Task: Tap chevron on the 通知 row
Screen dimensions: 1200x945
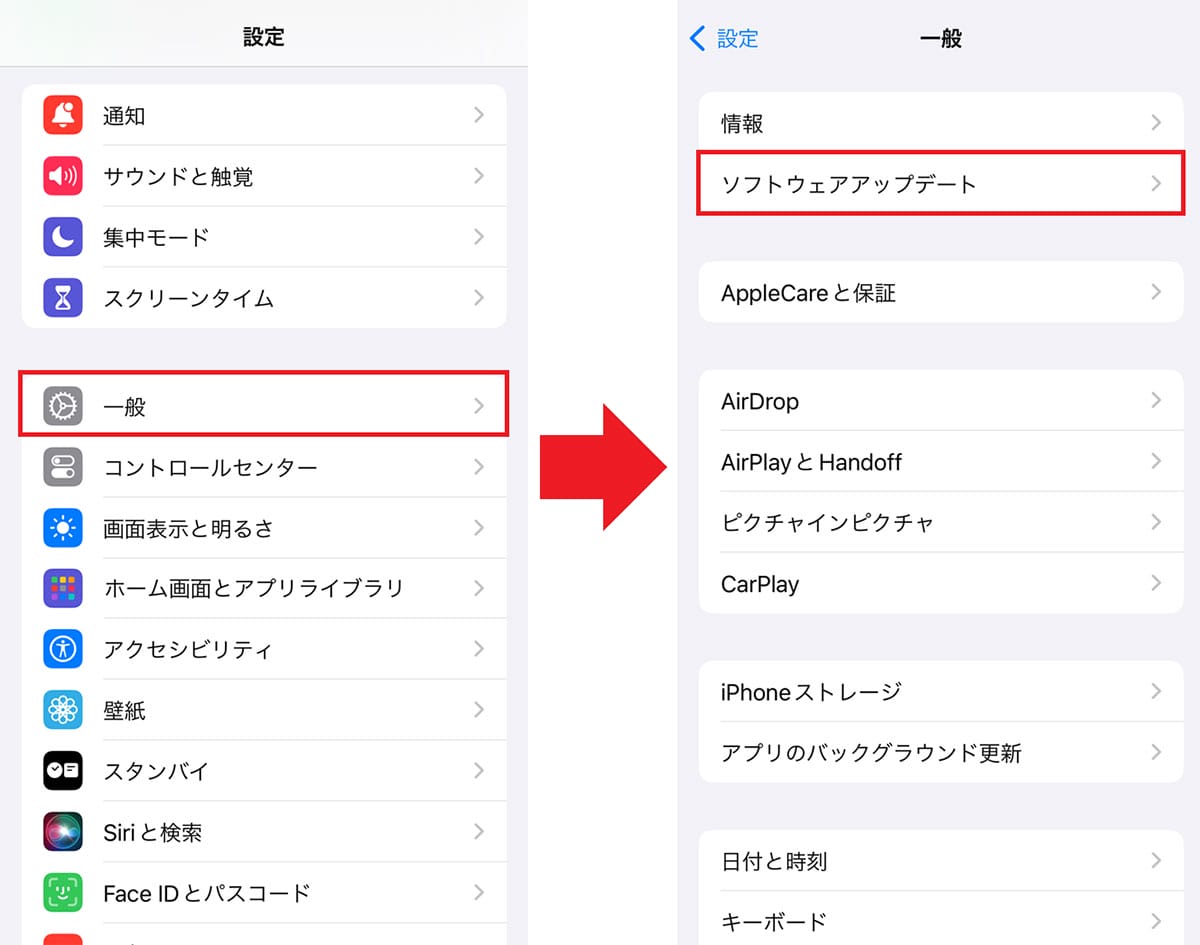Action: [x=479, y=115]
